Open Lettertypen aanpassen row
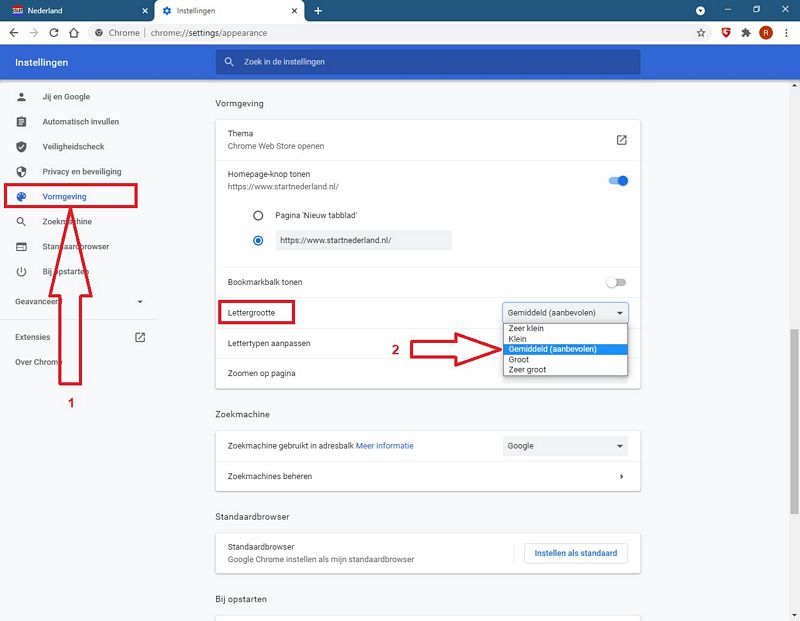The width and height of the screenshot is (800, 621). tap(357, 343)
